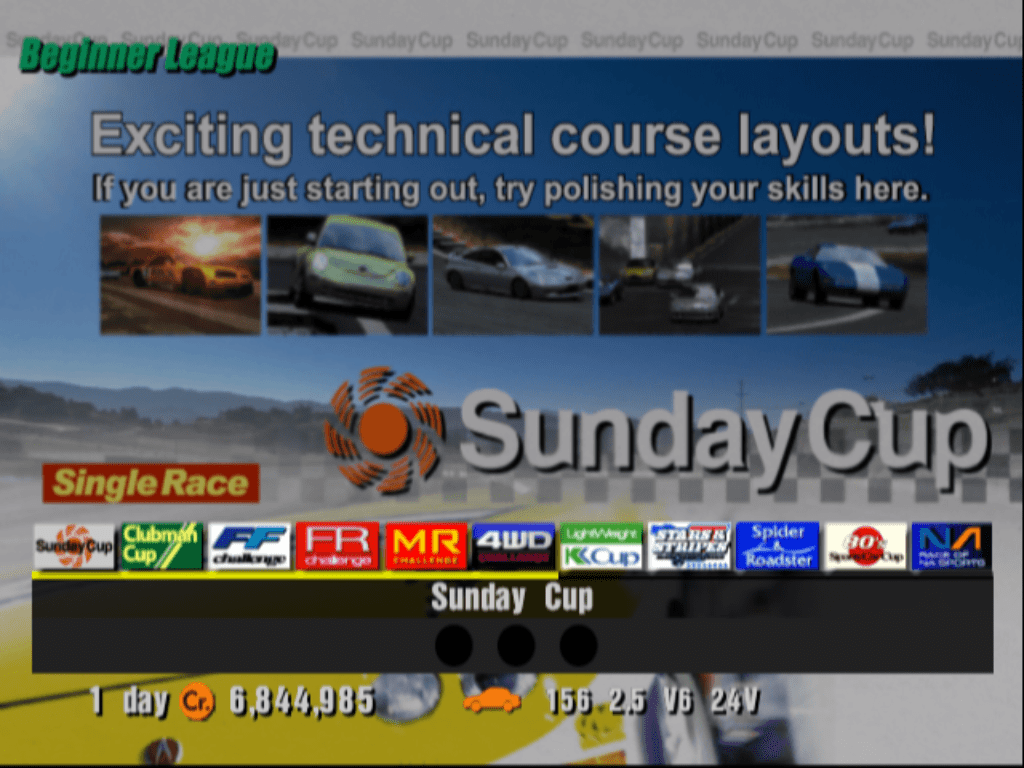Click the credits amount 6,844,985

click(302, 701)
